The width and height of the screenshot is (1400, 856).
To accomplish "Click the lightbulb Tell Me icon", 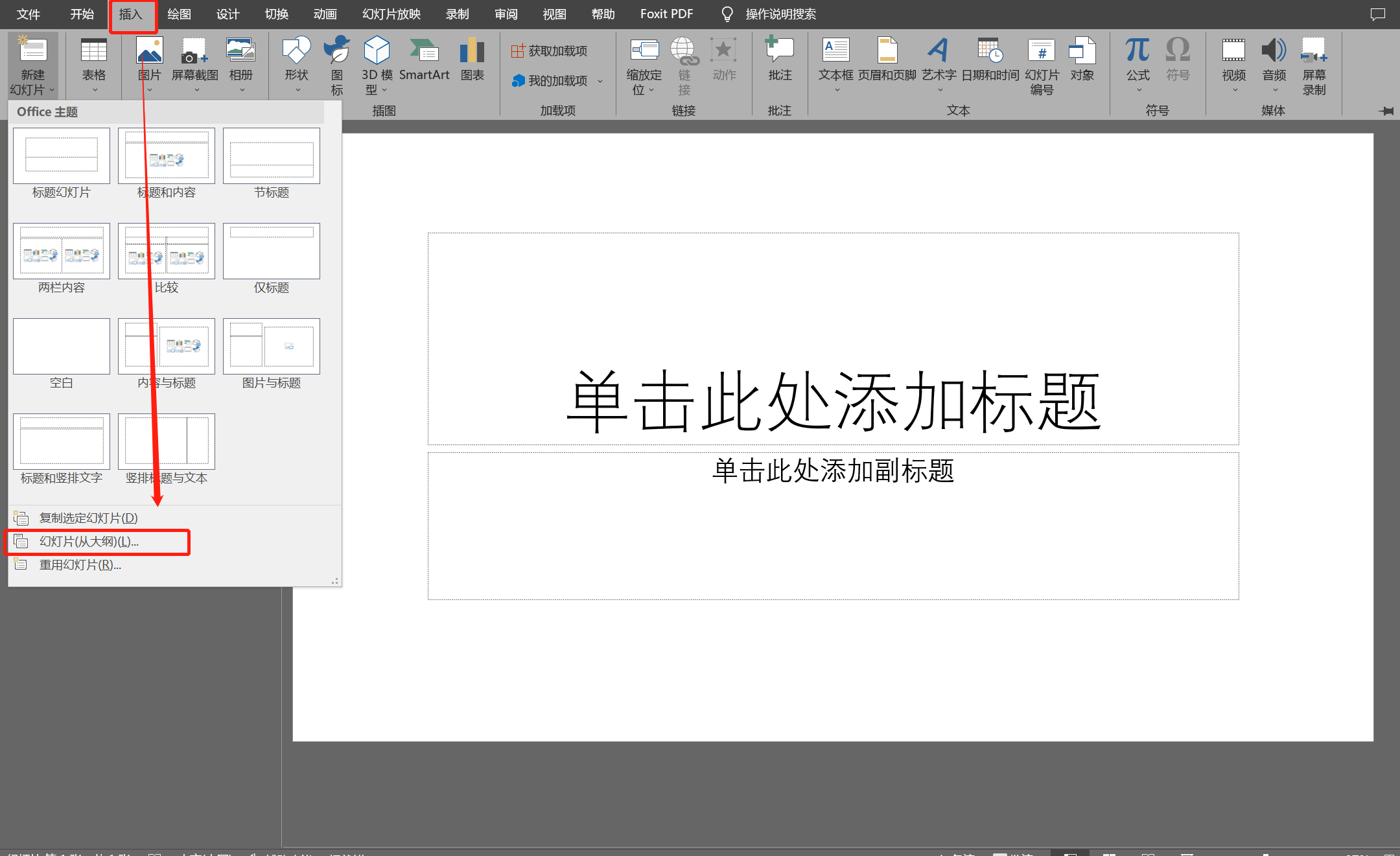I will click(727, 14).
